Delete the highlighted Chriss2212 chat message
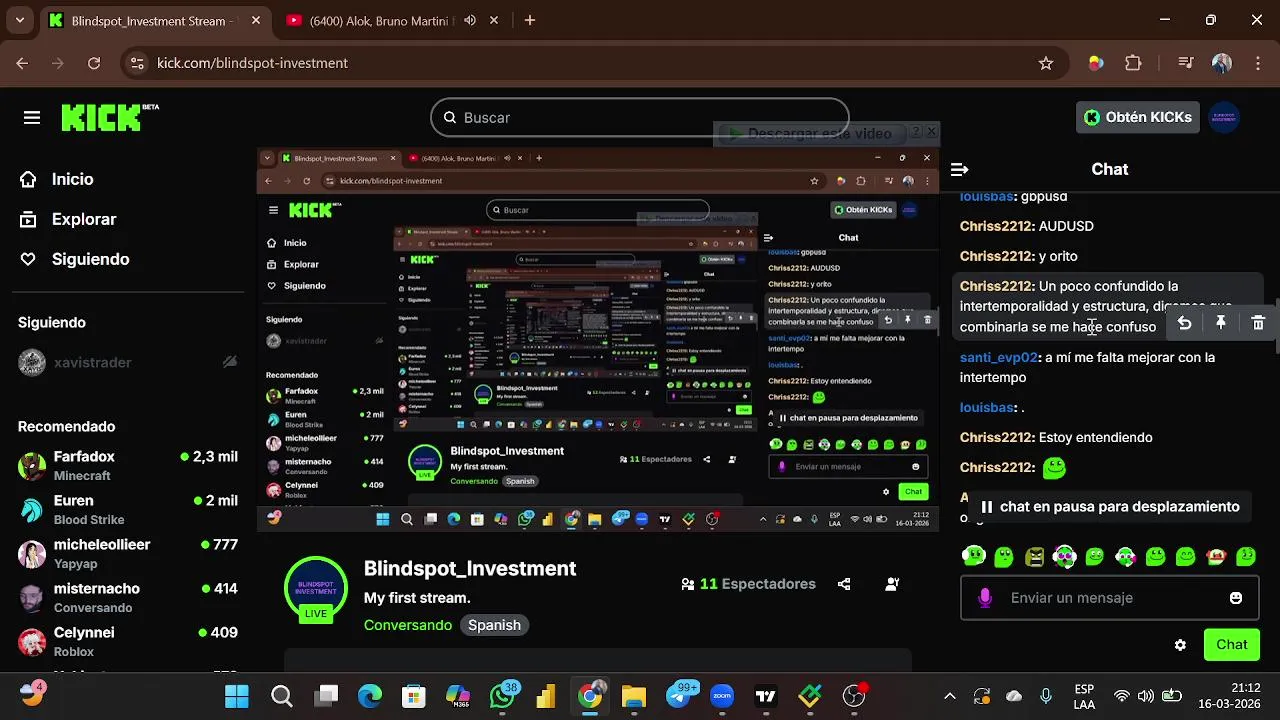Screen dimensions: 1280x720 (1258, 323)
